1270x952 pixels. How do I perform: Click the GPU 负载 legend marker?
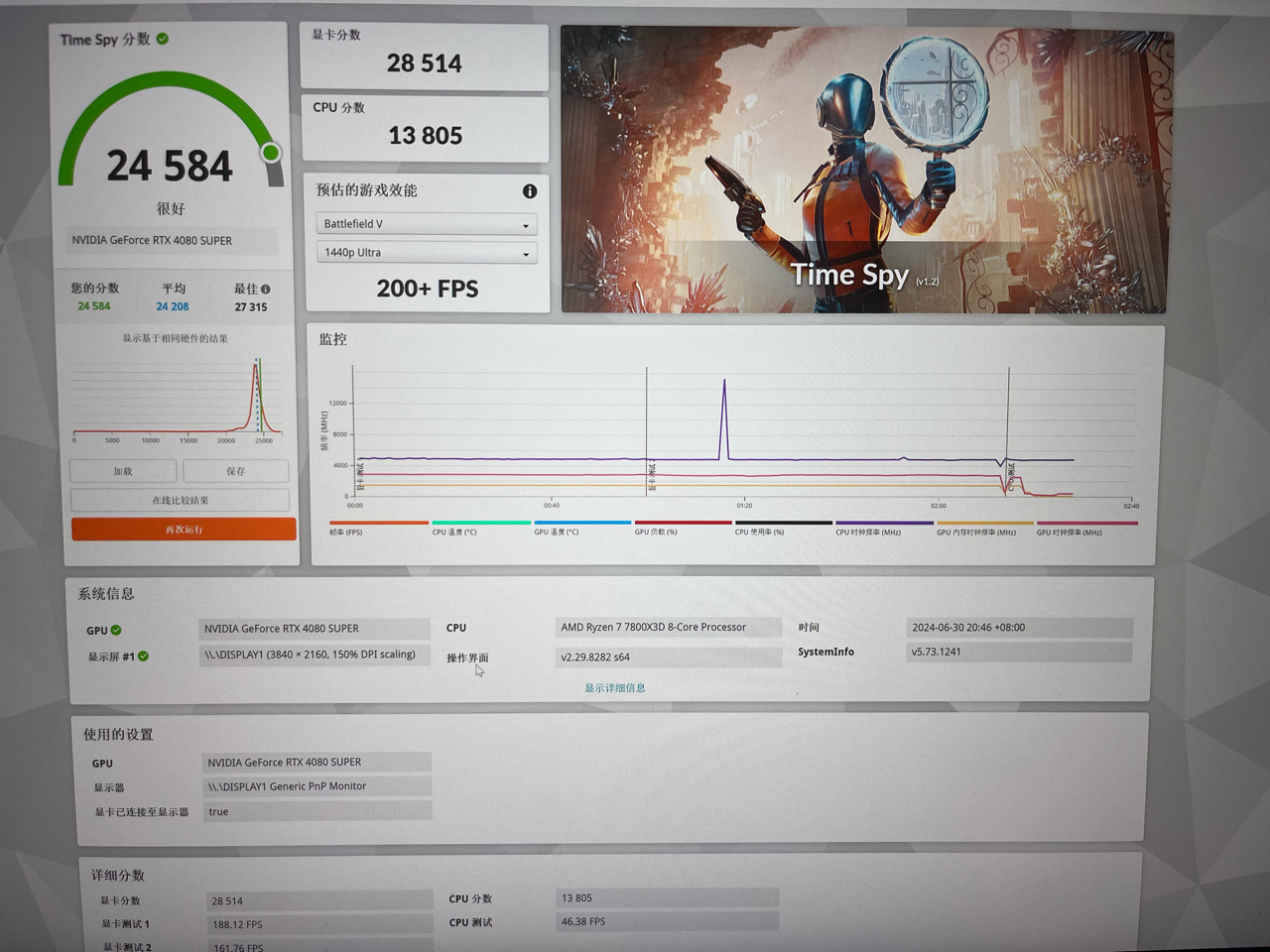pyautogui.click(x=682, y=523)
